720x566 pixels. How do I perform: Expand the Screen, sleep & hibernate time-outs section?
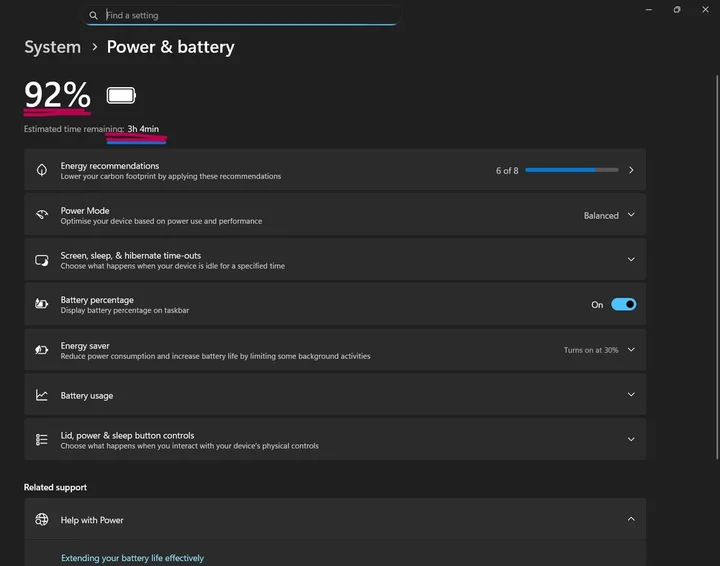pos(631,259)
